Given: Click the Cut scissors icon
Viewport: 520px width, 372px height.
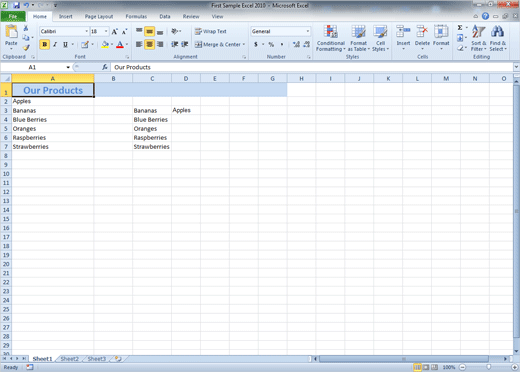Looking at the screenshot, I should tap(26, 28).
